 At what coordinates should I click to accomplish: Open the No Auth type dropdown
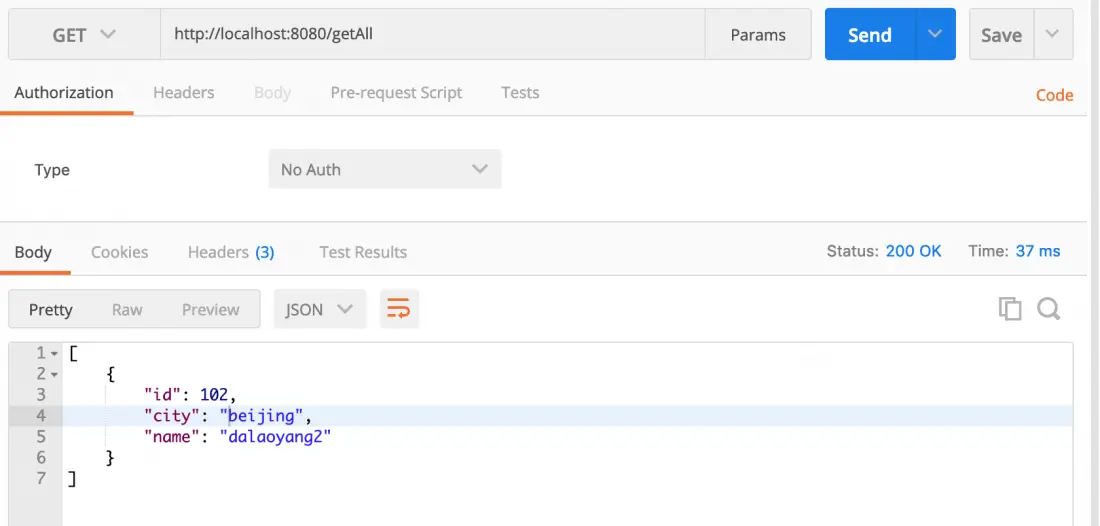[385, 170]
